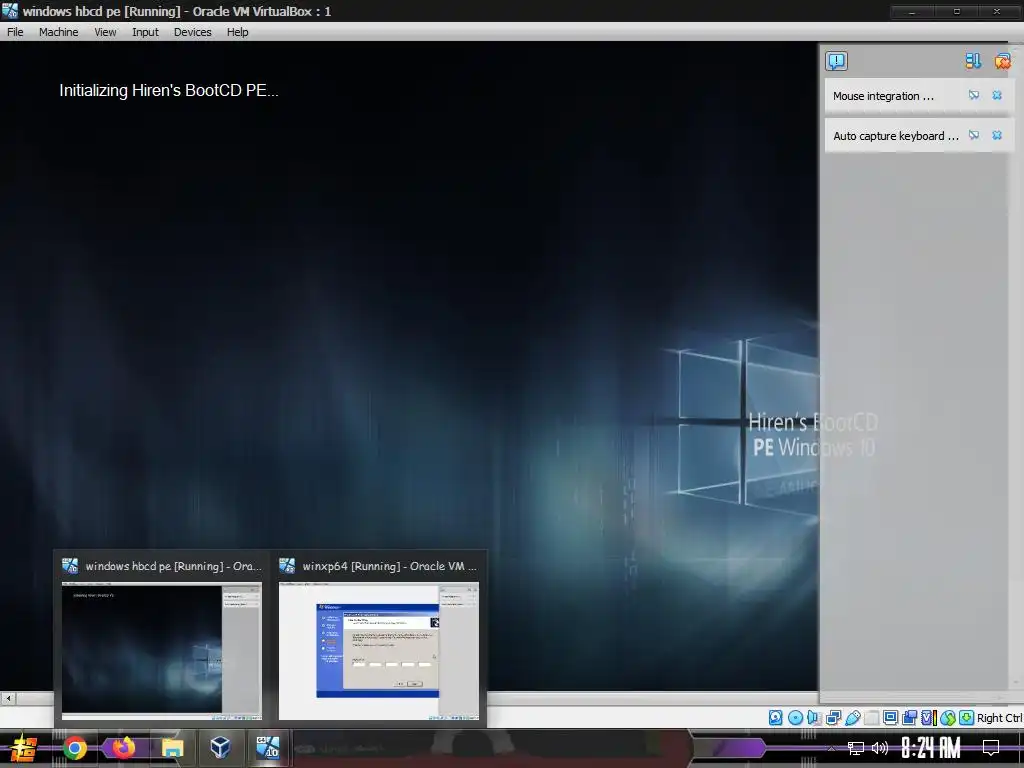Click the optical disk status icon

795,718
